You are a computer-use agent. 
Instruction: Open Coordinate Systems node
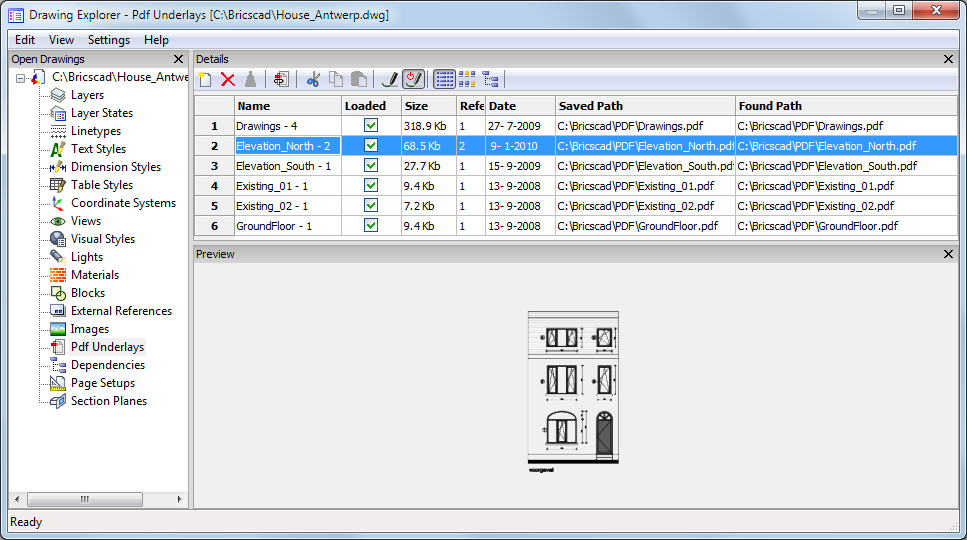point(123,203)
